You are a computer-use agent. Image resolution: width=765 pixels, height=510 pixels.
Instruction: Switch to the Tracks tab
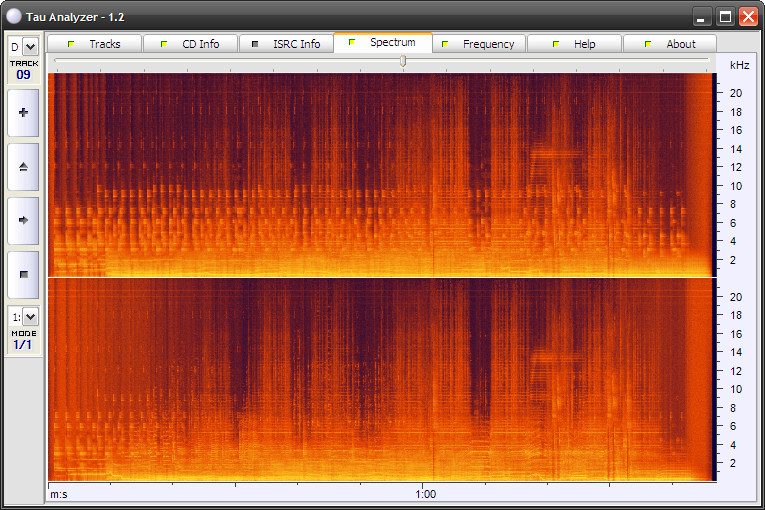pyautogui.click(x=94, y=44)
